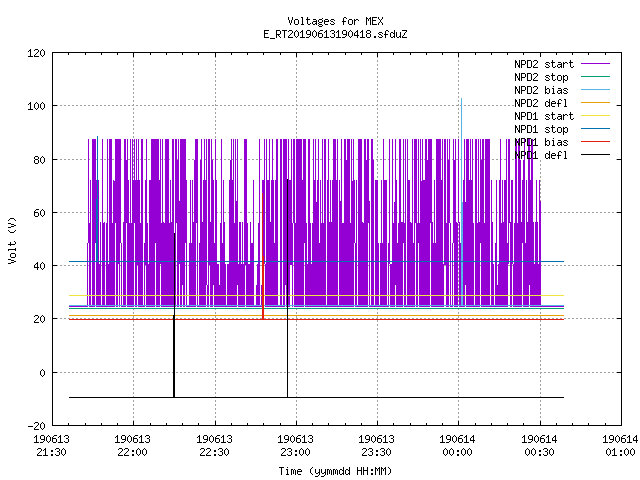640x480 pixels.
Task: Click the NPD2 start legend label
Action: click(544, 64)
